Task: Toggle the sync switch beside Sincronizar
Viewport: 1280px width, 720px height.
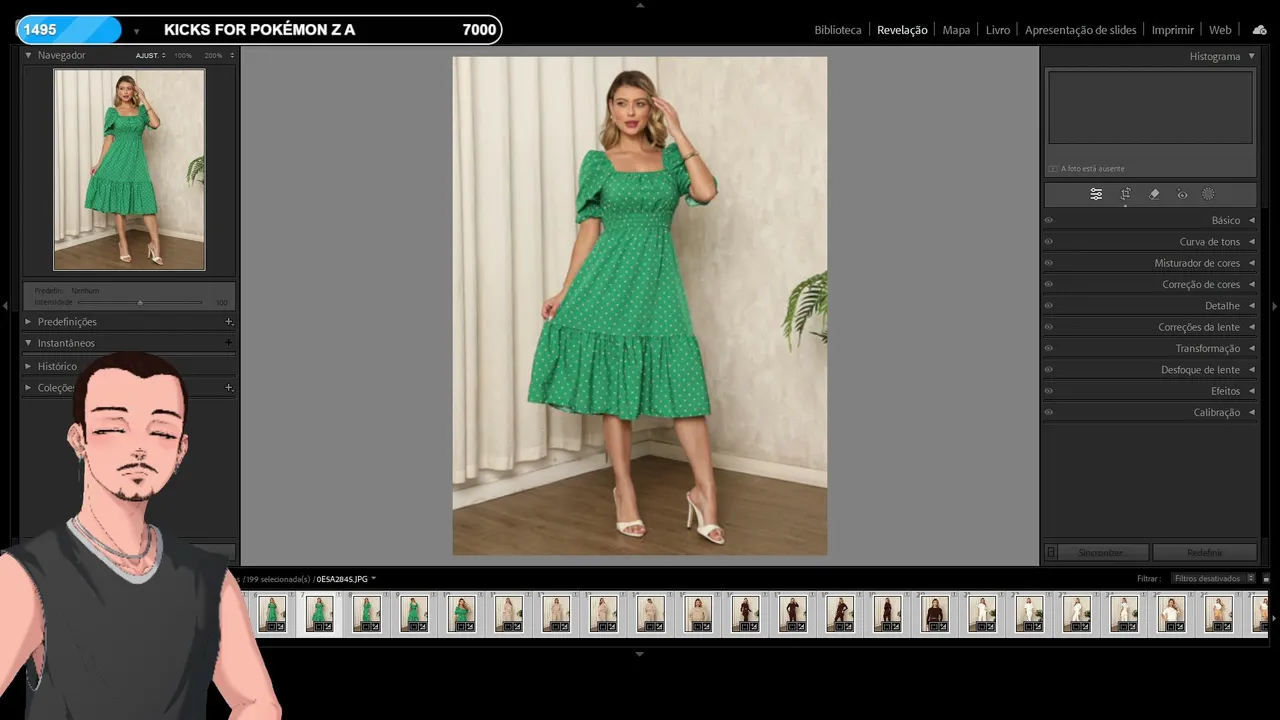Action: pyautogui.click(x=1051, y=552)
